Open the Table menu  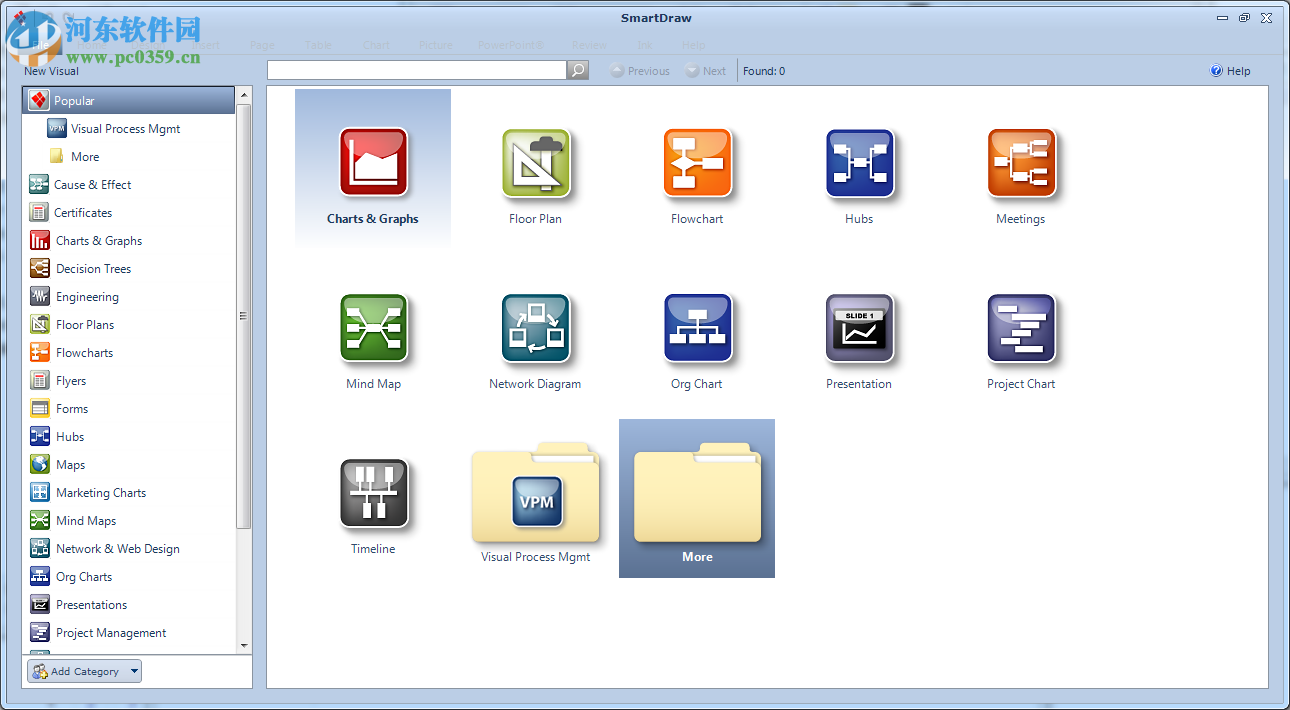319,45
